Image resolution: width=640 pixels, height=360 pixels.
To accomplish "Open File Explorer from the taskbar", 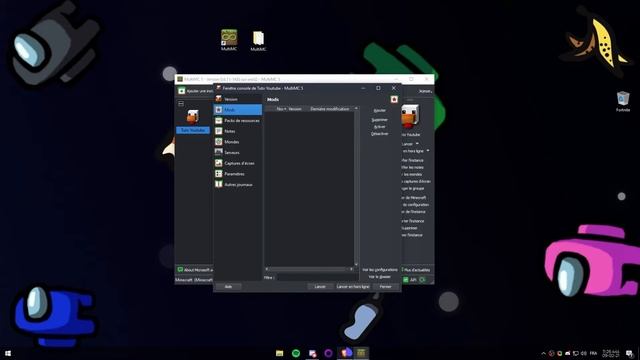I will (x=280, y=353).
